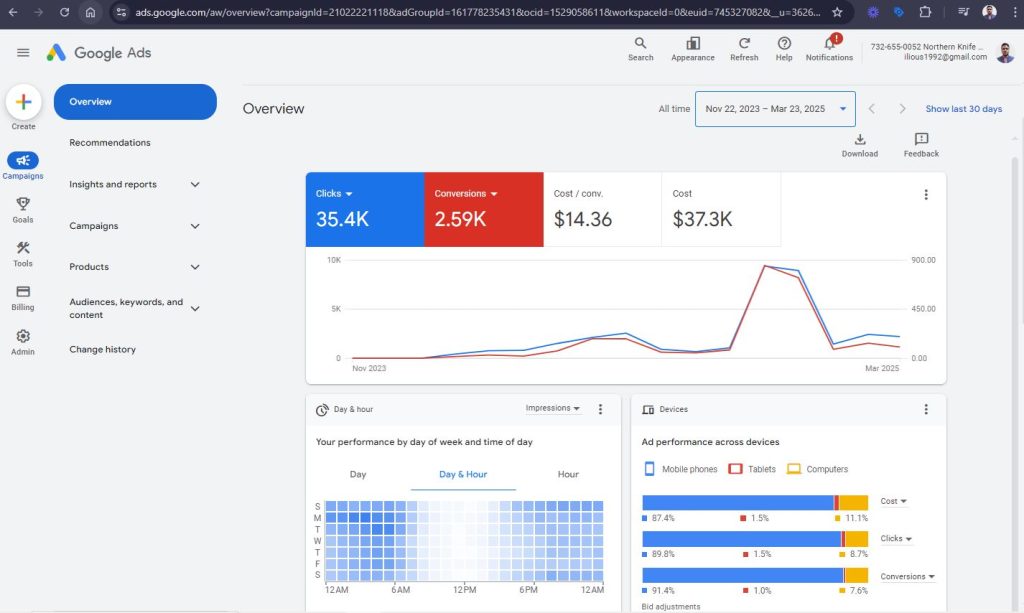Click Show last 30 days link
The height and width of the screenshot is (613, 1024).
pyautogui.click(x=963, y=109)
